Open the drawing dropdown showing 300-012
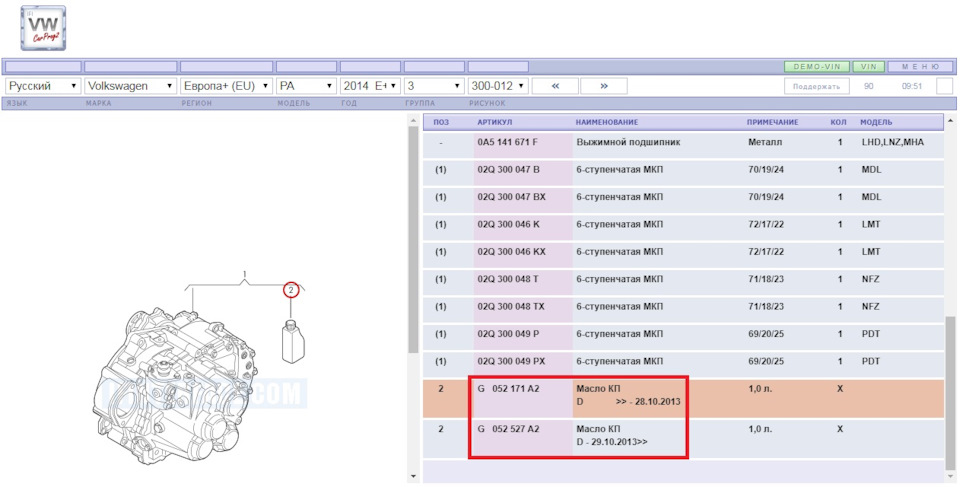 pos(498,86)
